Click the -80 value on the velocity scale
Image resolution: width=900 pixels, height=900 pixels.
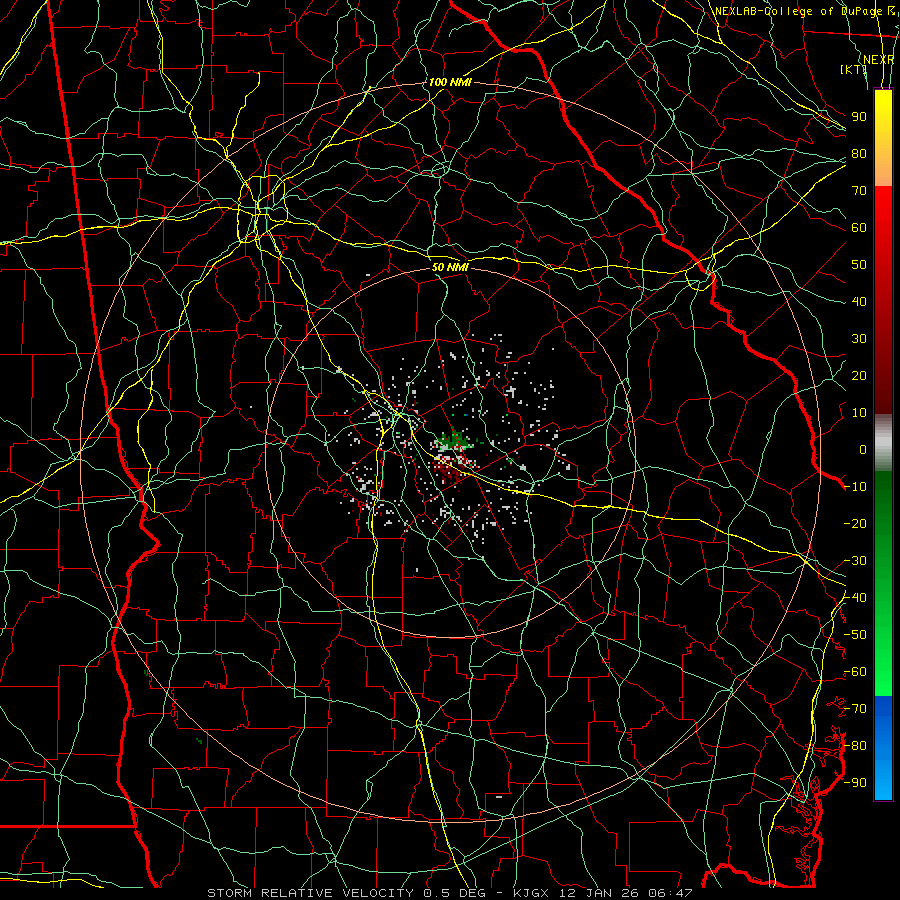pos(855,746)
